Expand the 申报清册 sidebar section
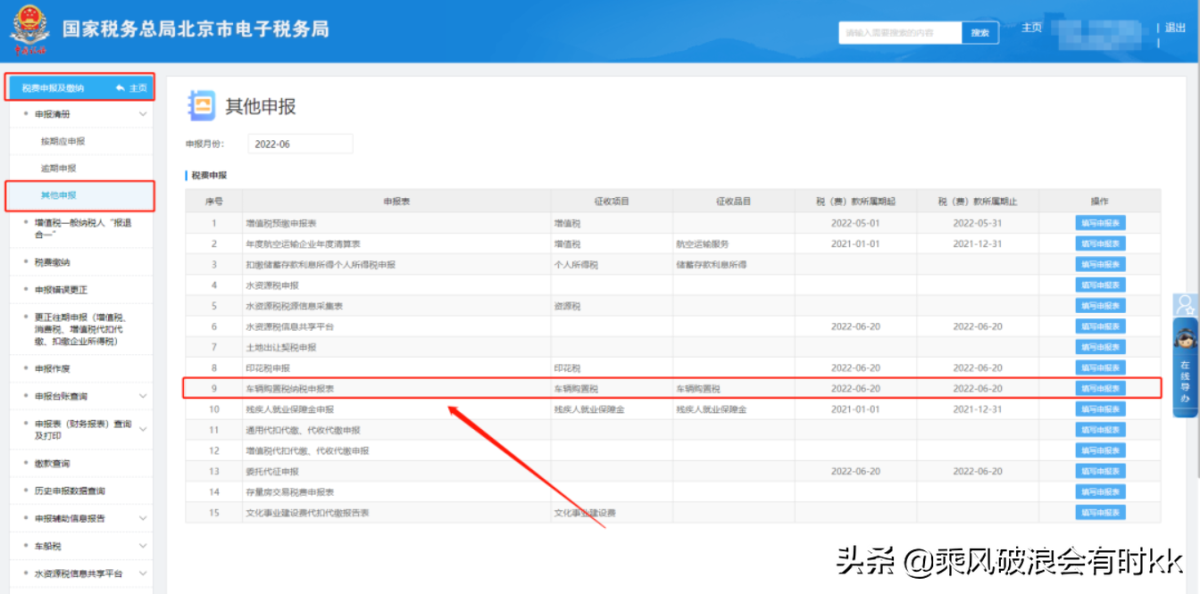 point(143,115)
